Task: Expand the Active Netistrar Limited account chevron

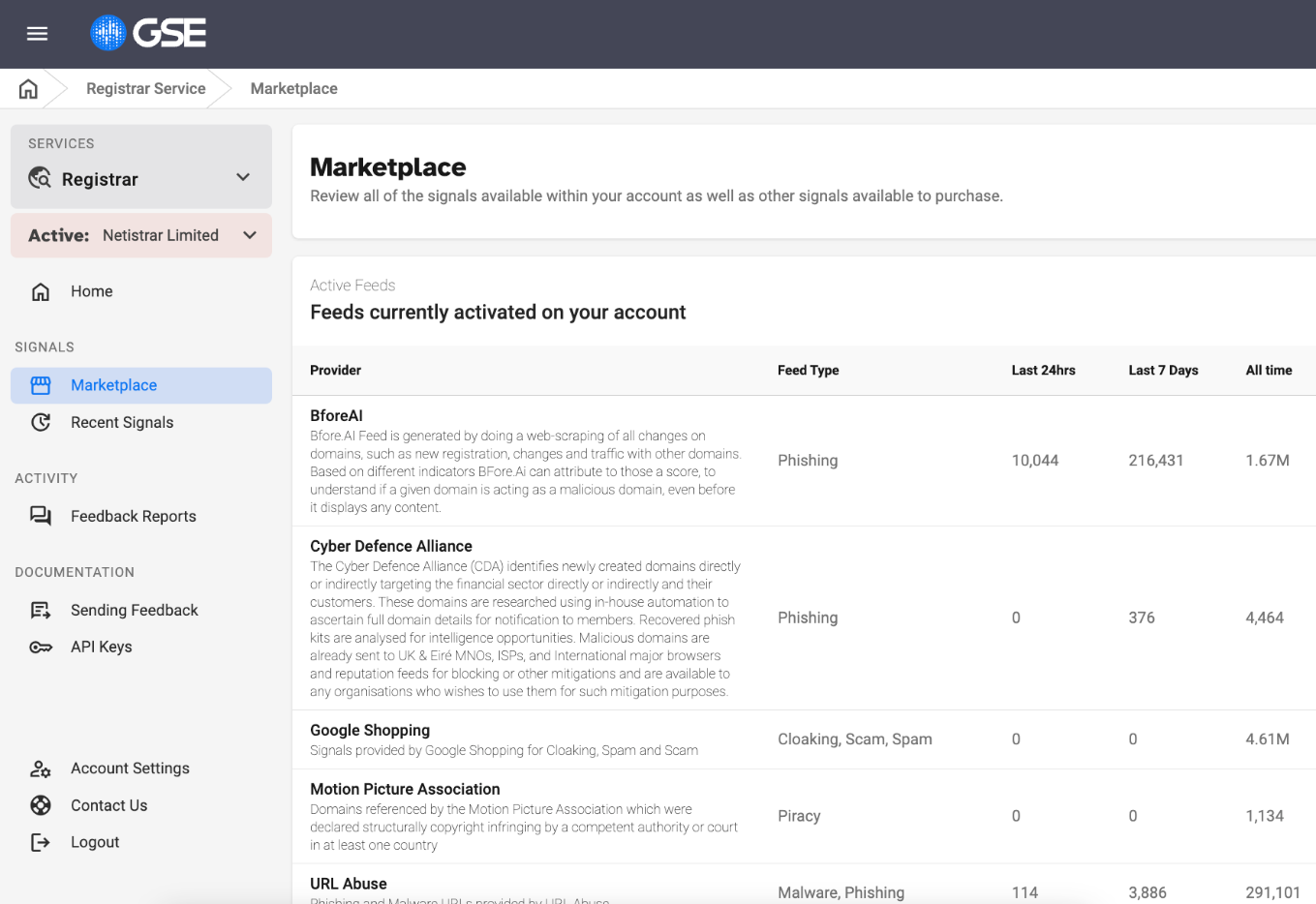Action: [250, 235]
